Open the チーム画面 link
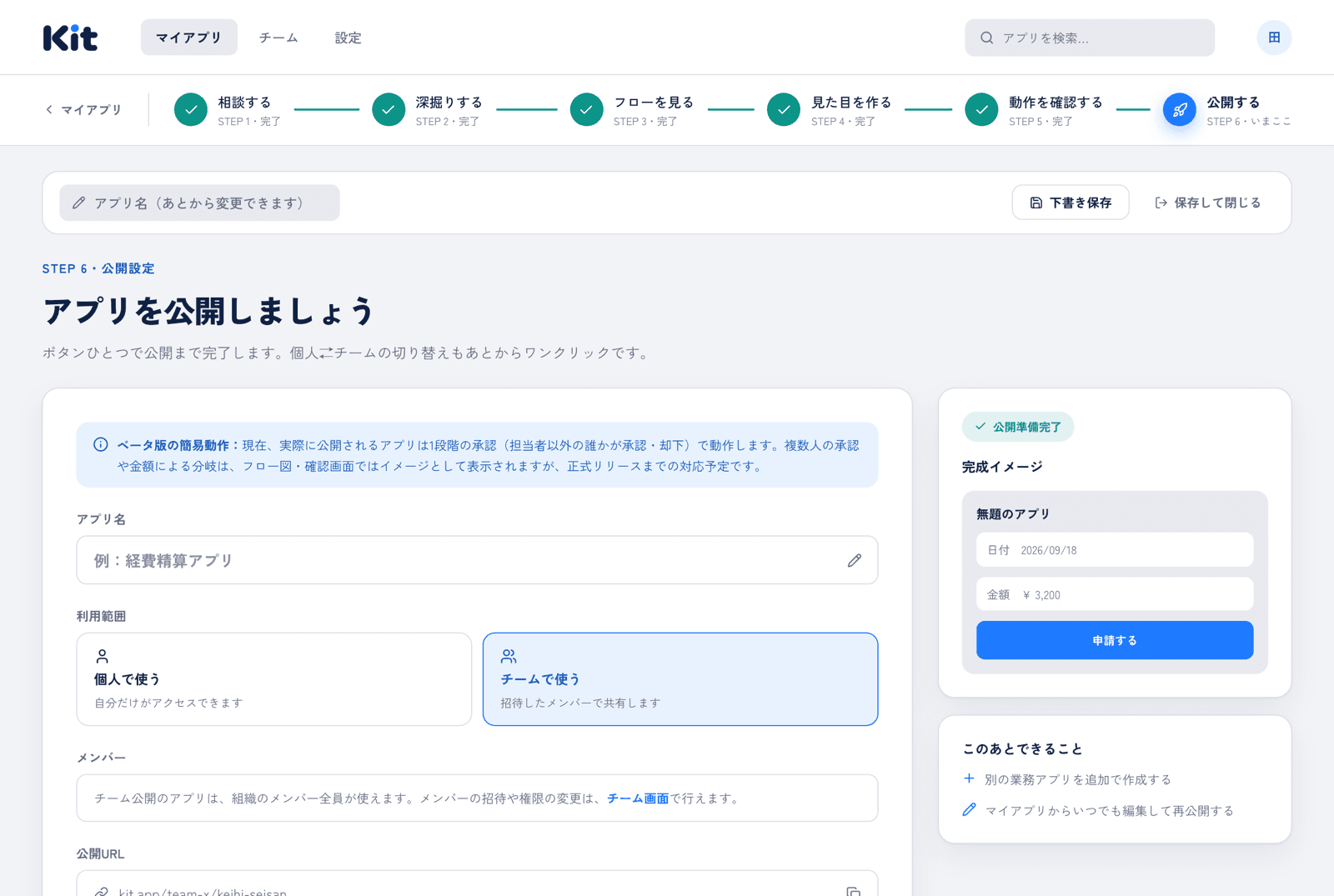1334x896 pixels. point(638,798)
